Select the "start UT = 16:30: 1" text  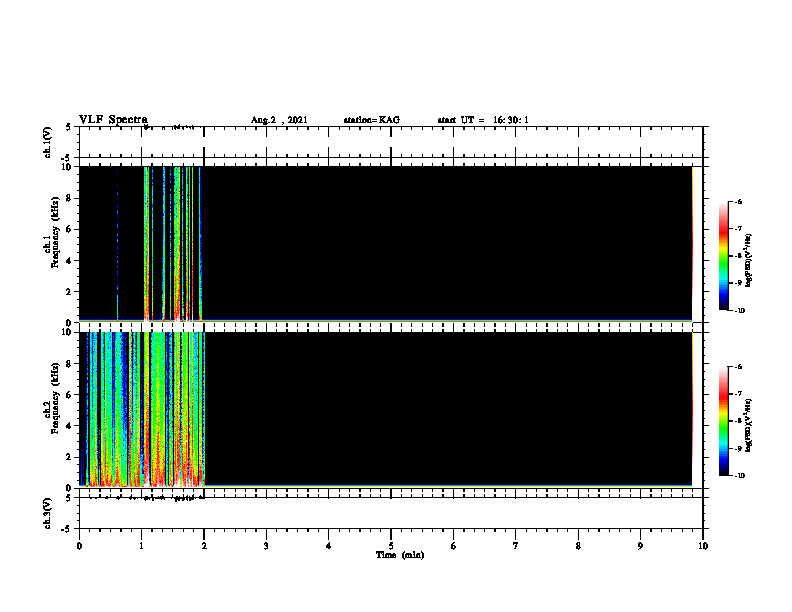click(483, 120)
